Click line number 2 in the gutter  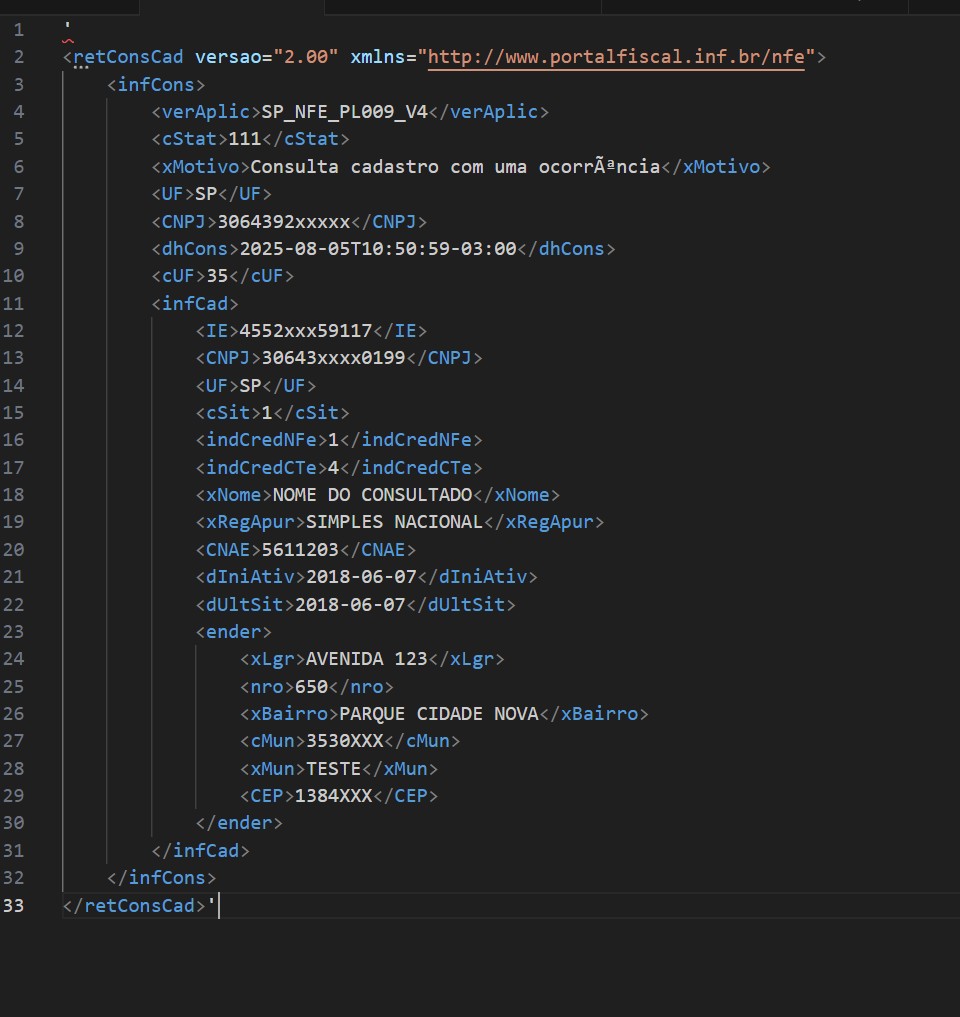(x=19, y=57)
